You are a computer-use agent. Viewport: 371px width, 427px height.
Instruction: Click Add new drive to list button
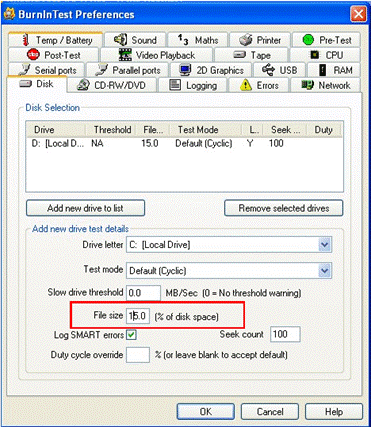coord(85,208)
